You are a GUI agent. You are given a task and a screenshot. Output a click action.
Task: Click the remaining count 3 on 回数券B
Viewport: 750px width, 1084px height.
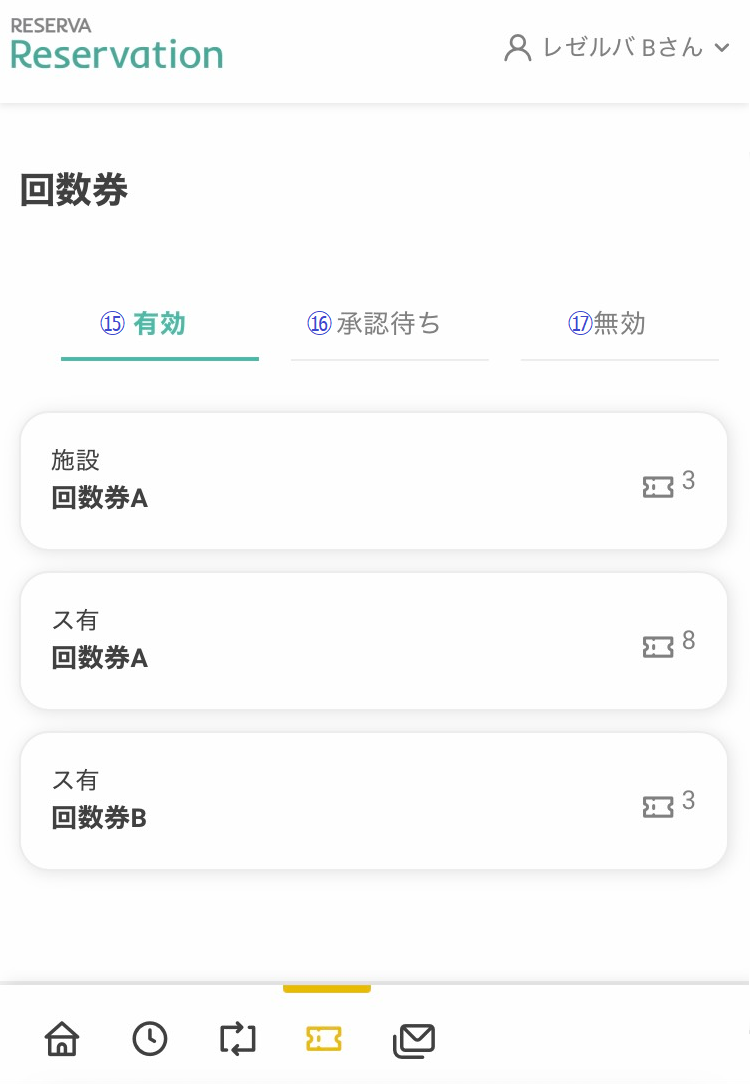[688, 800]
